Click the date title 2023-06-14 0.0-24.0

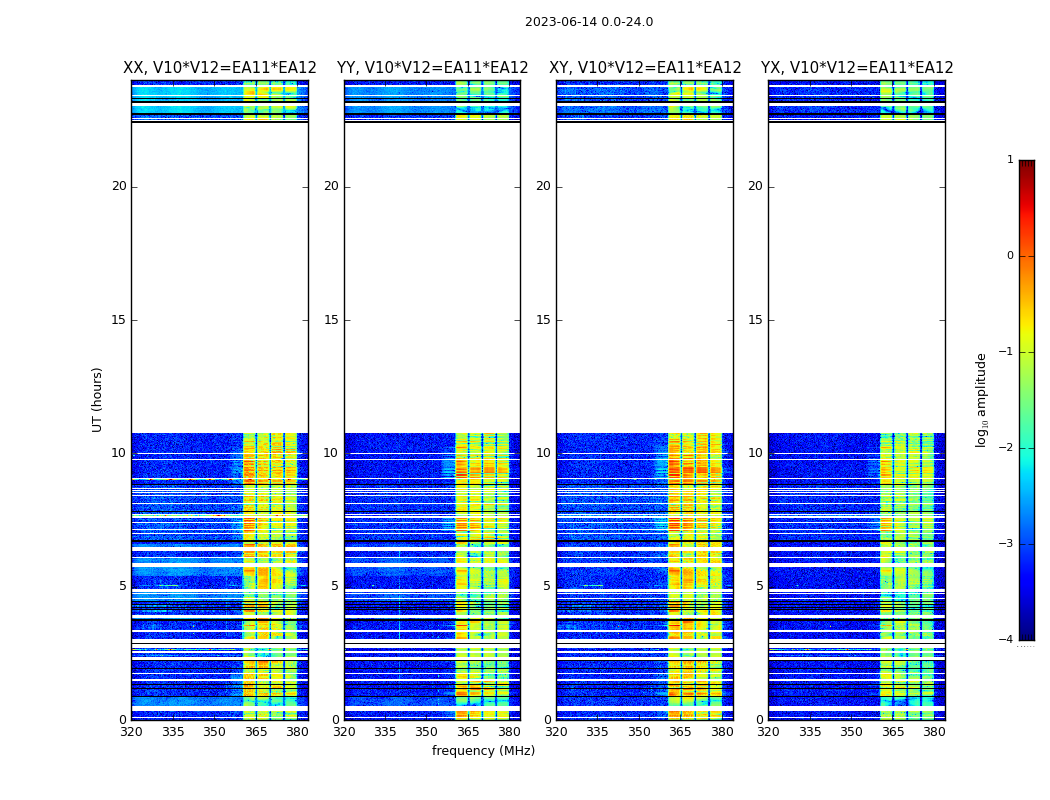[x=588, y=22]
